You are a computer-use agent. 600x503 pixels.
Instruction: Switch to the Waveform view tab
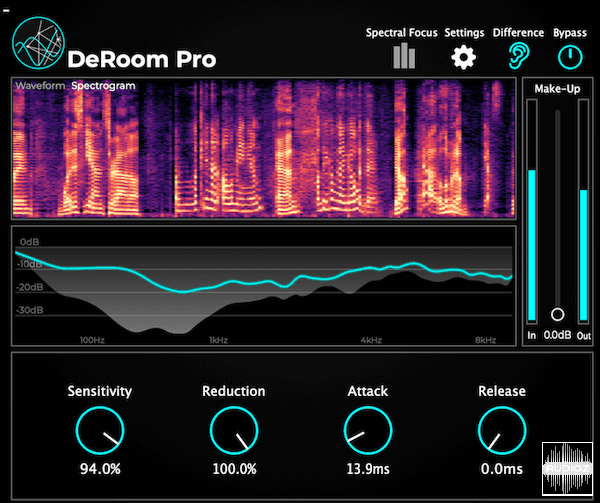[x=40, y=86]
